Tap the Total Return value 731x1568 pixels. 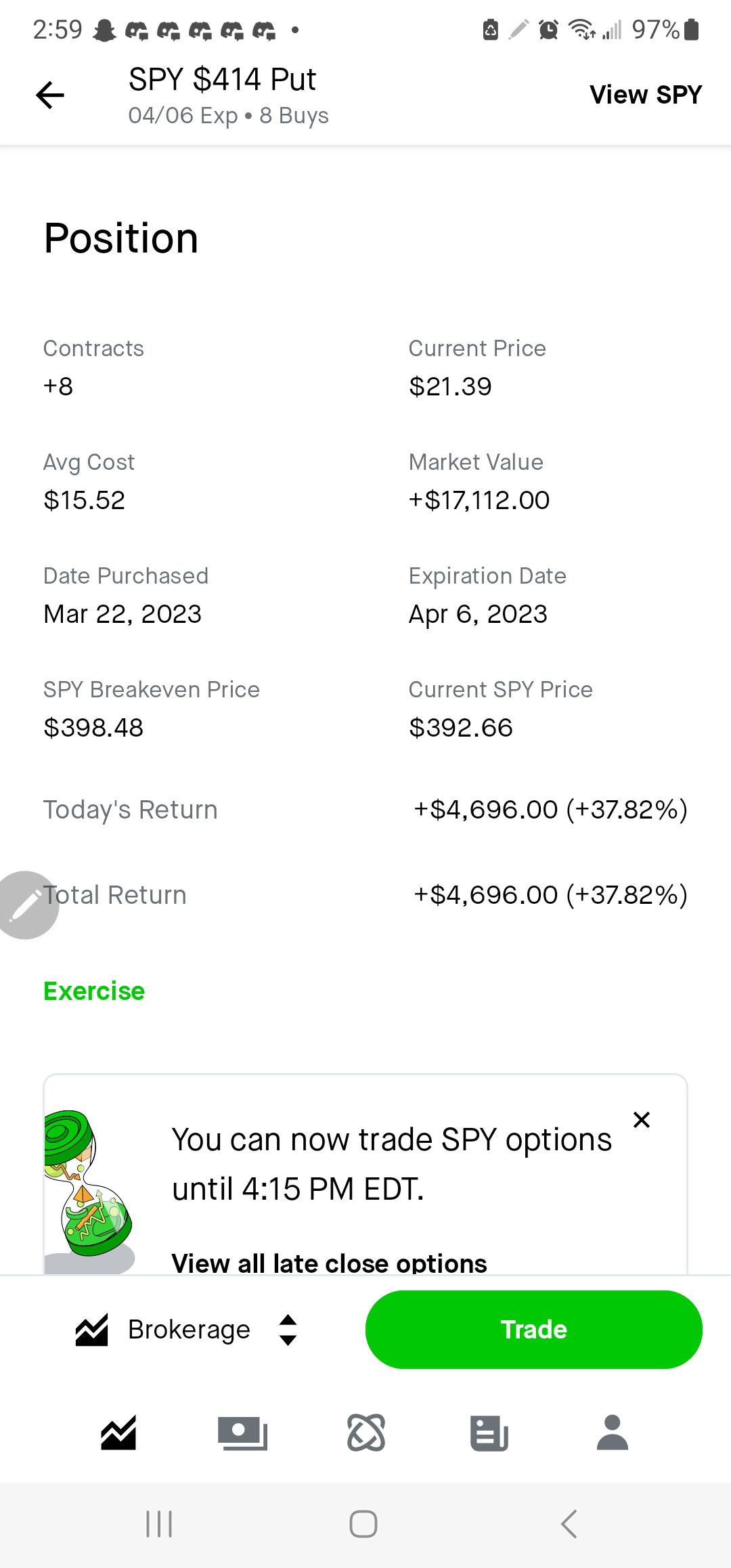click(x=550, y=895)
